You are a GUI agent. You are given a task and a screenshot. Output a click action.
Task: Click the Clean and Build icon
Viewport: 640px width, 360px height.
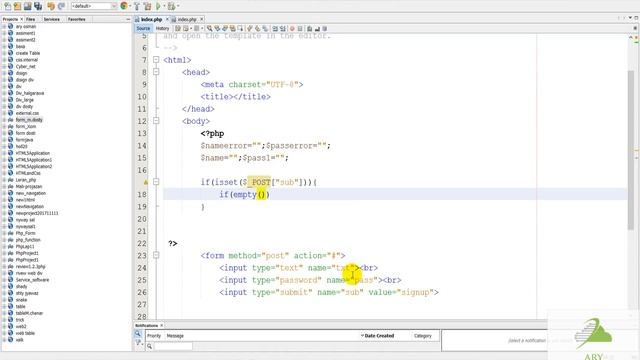pyautogui.click(x=147, y=6)
